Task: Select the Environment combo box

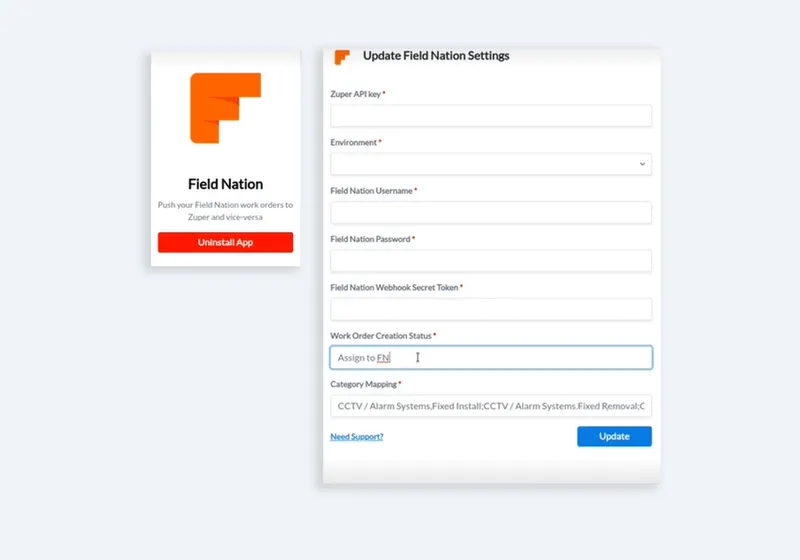Action: [x=491, y=164]
